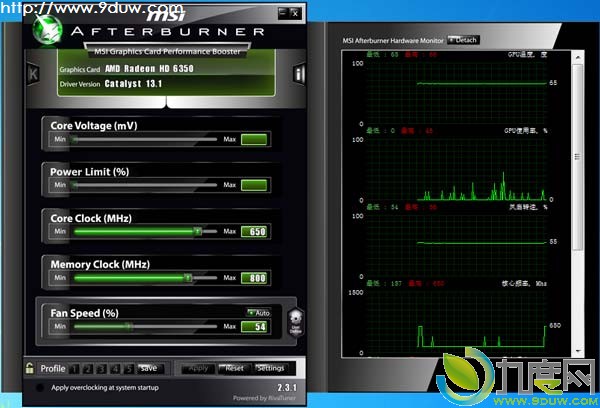Click the GPU temperature graph

455,93
